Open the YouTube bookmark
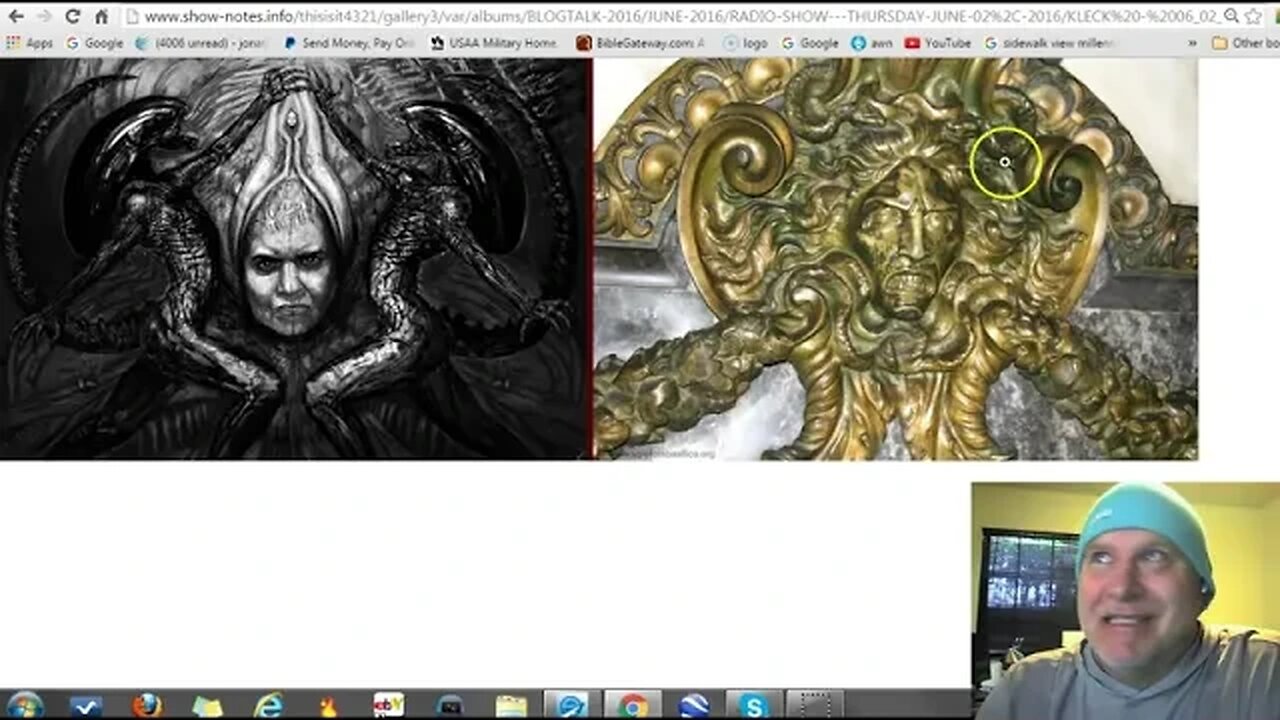The image size is (1280, 720). pyautogui.click(x=938, y=43)
